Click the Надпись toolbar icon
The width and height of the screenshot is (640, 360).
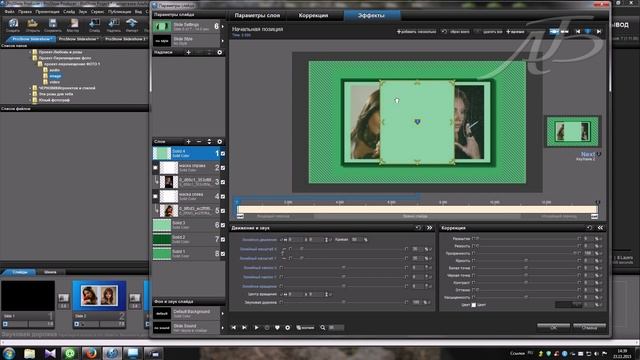(x=113, y=24)
